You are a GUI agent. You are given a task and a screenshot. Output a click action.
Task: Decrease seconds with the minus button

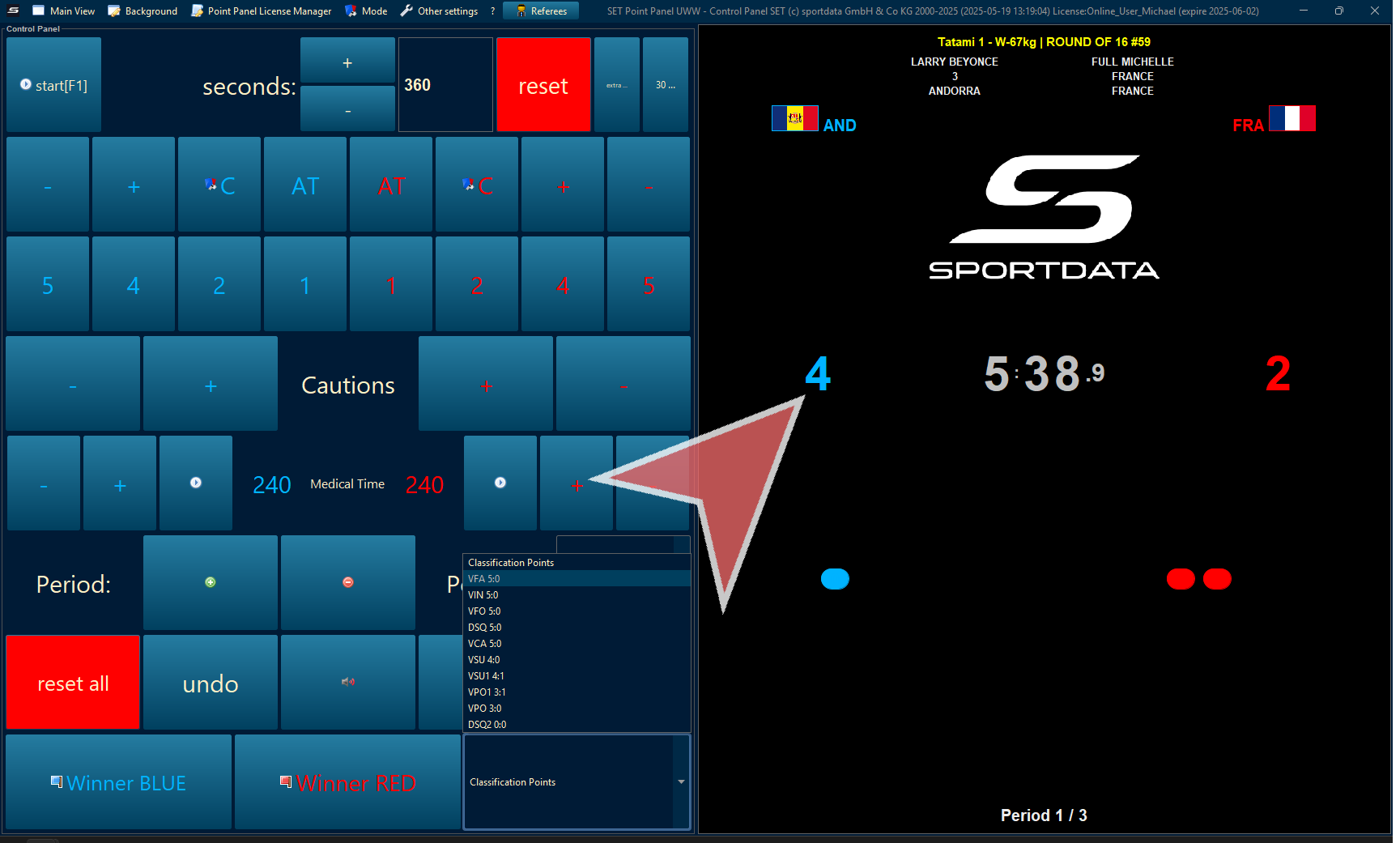tap(347, 109)
